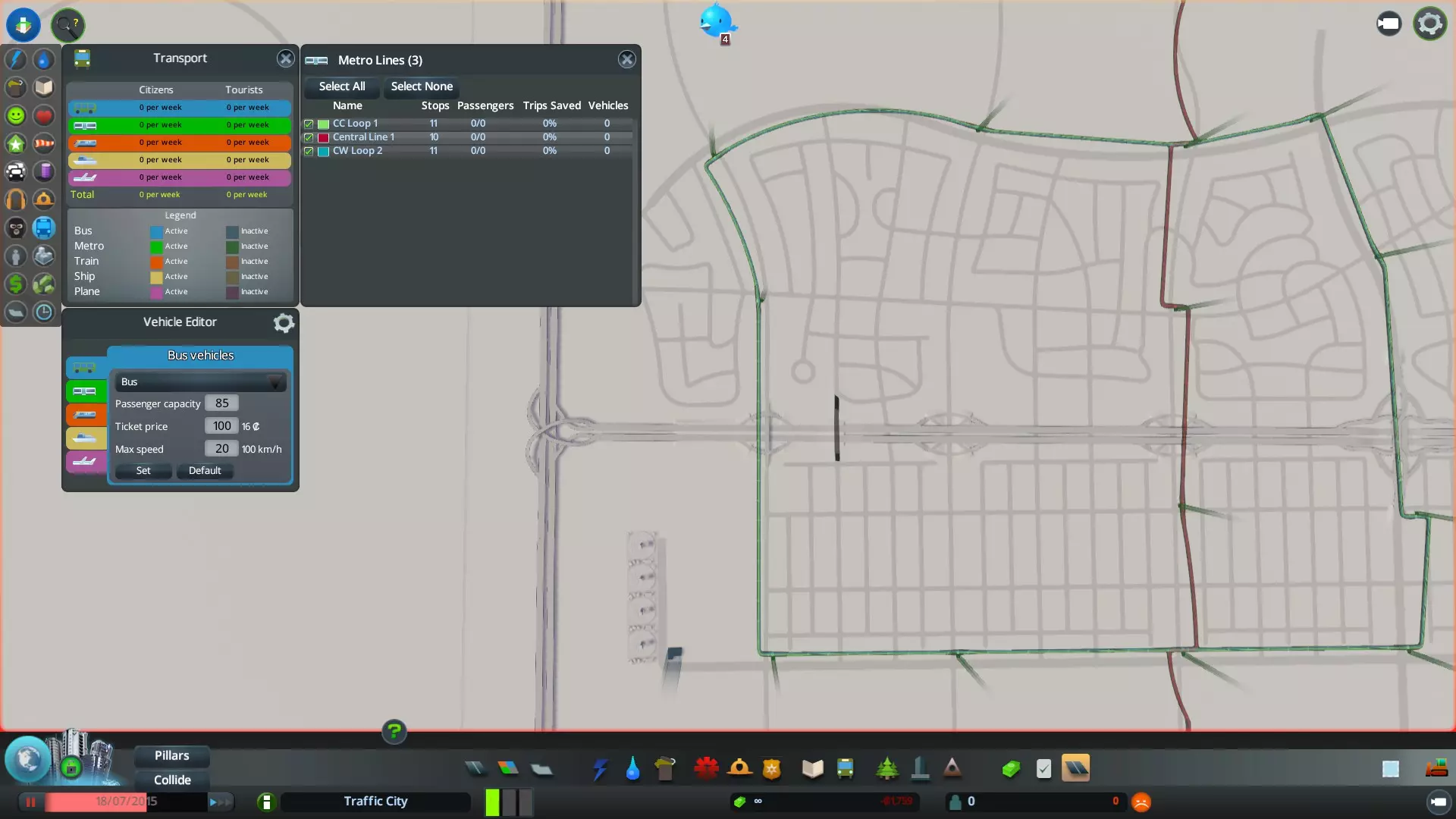1456x819 pixels.
Task: Switch to the metro vehicles tab
Action: tap(85, 391)
